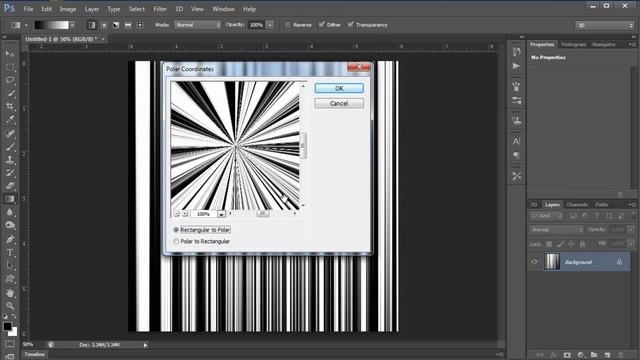This screenshot has height=360, width=640.
Task: Switch to the Paths tab
Action: 602,204
